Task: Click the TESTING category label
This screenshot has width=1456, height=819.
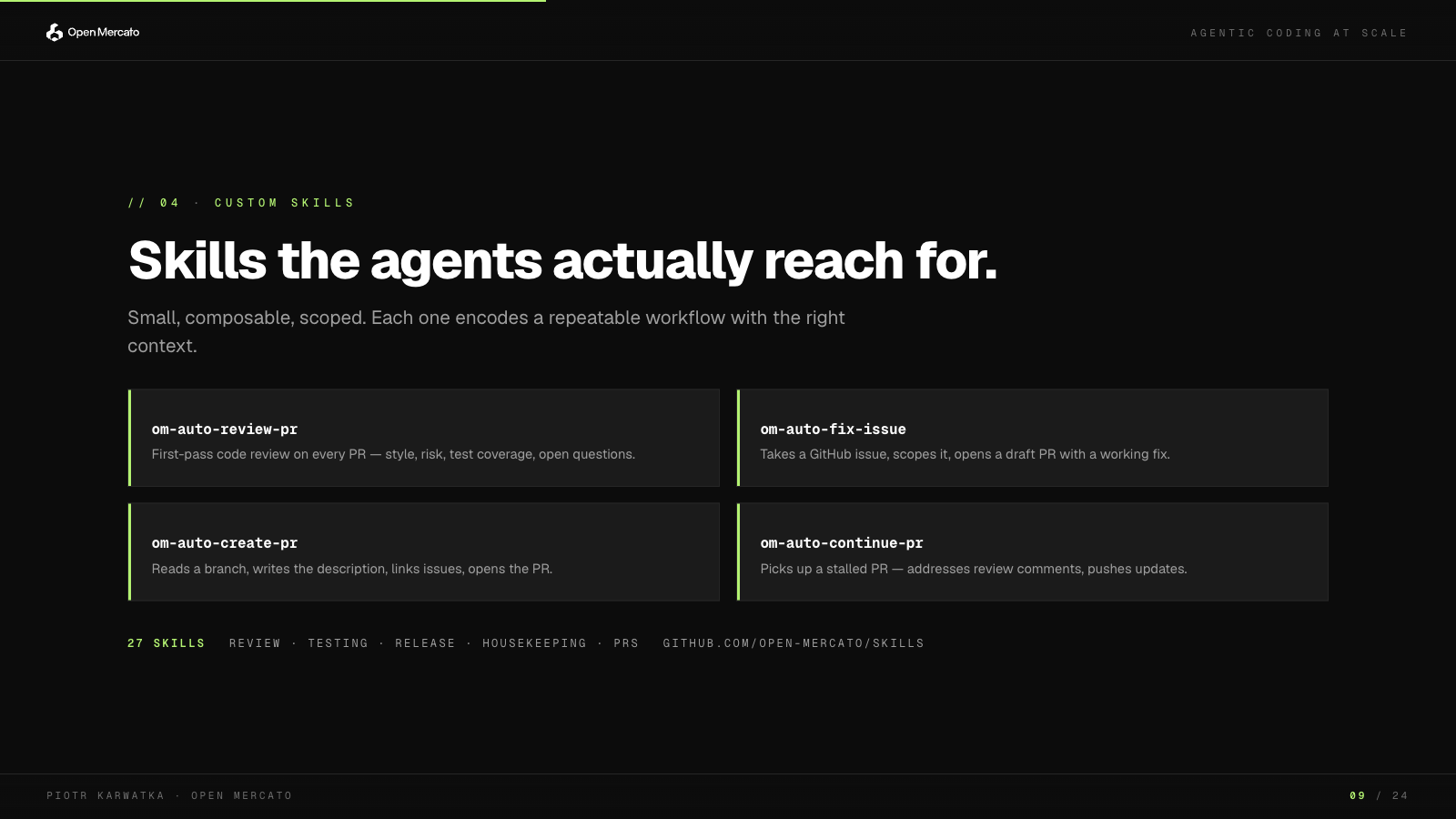Action: coord(338,643)
